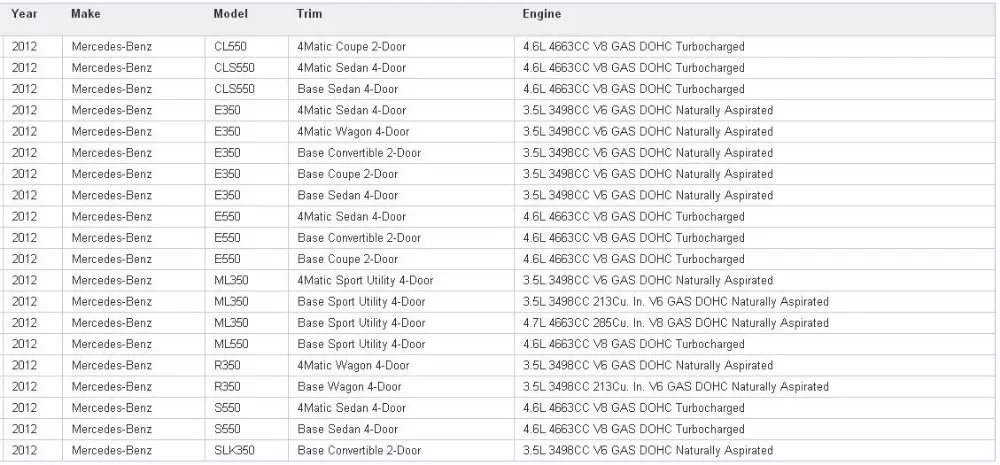Image resolution: width=1000 pixels, height=465 pixels.
Task: Select the year 2012 cell in the SLK350 row
Action: [25, 451]
